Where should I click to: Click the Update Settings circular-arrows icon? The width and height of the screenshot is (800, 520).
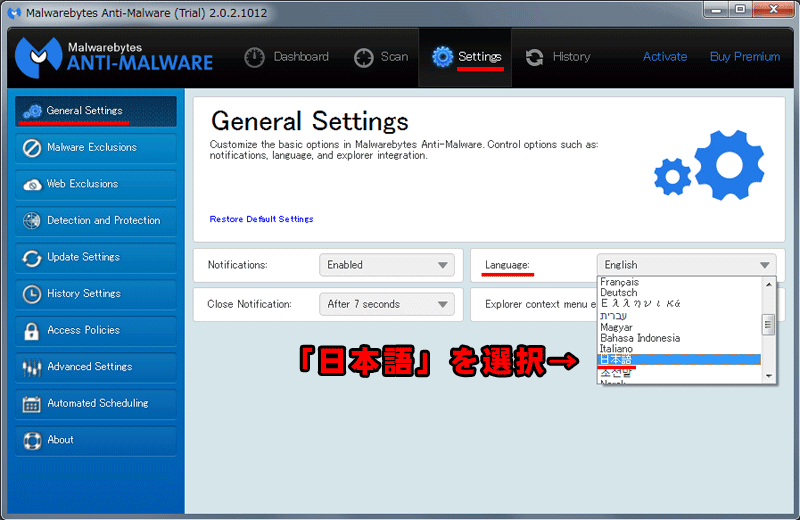coord(32,258)
